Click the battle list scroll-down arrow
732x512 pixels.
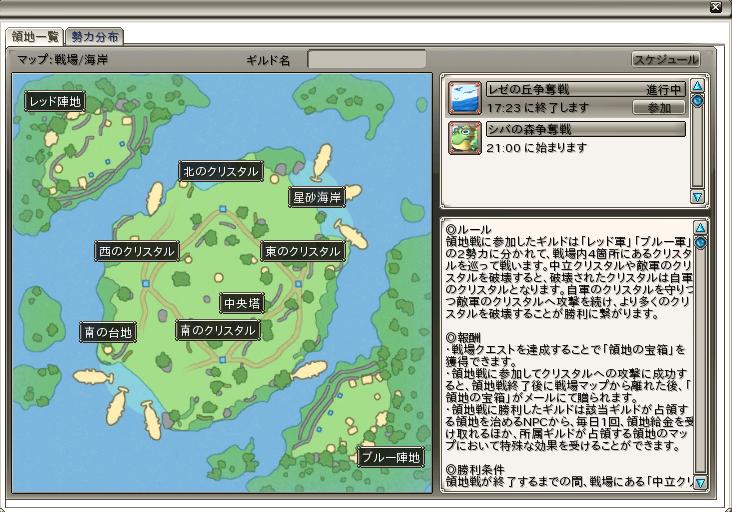tap(697, 197)
